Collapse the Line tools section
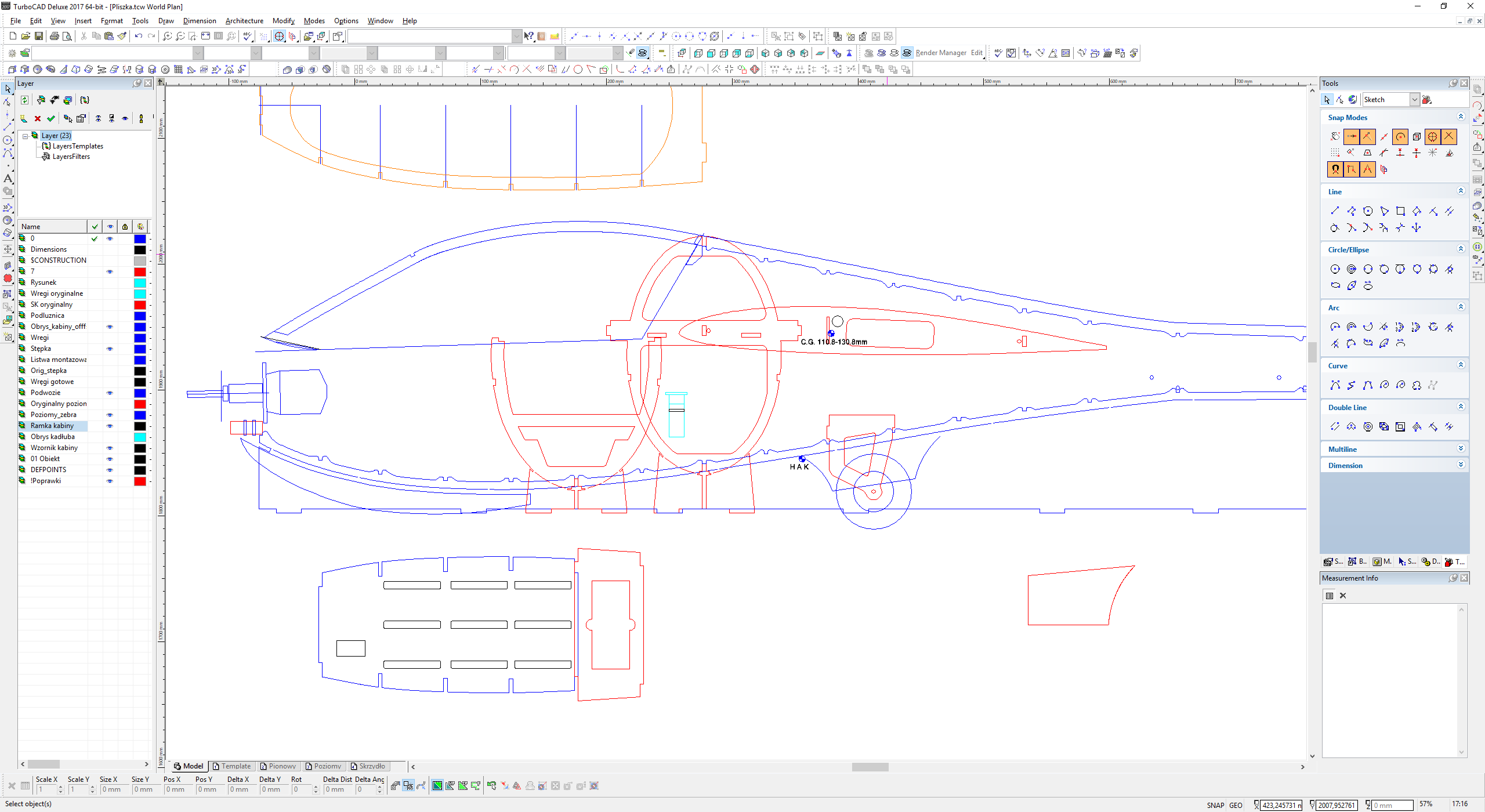This screenshot has width=1485, height=812. click(1461, 191)
